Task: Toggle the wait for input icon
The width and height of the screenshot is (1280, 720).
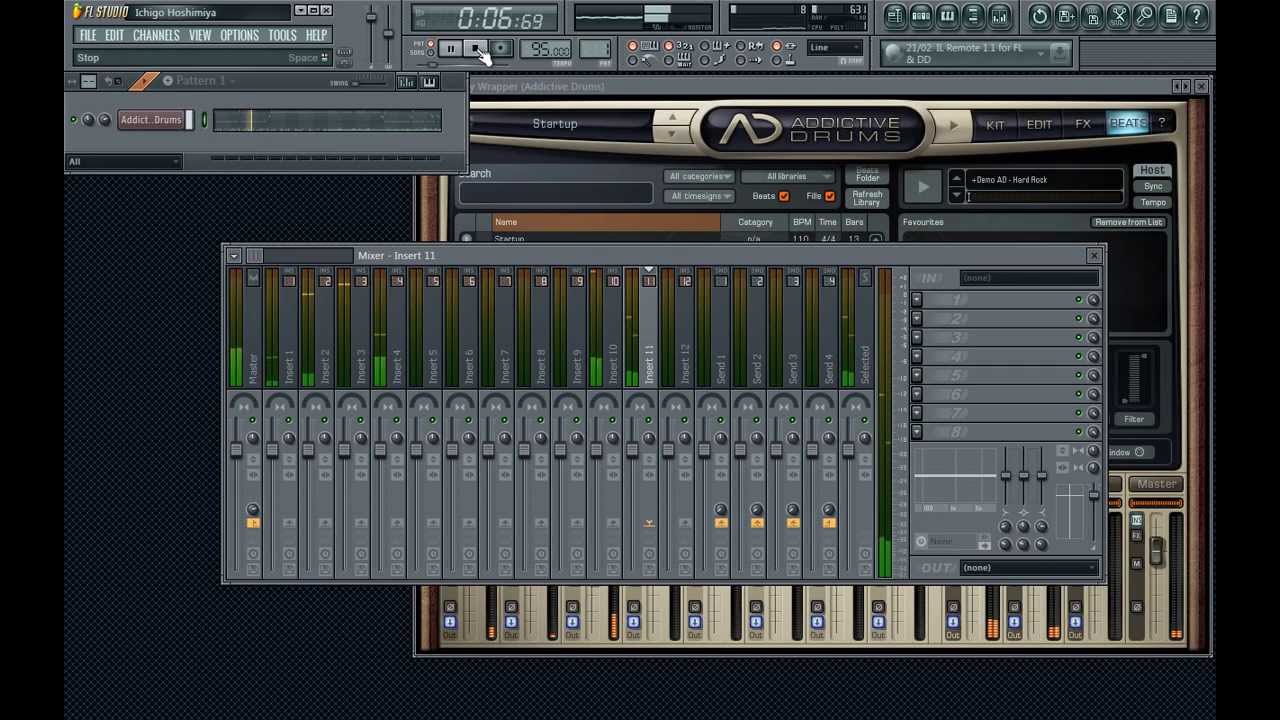Action: (684, 60)
